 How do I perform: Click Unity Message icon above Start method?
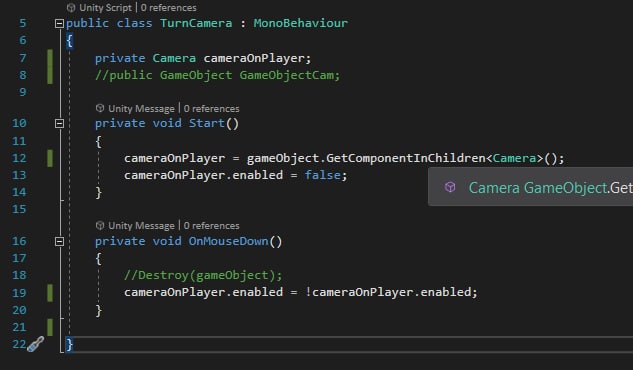100,108
